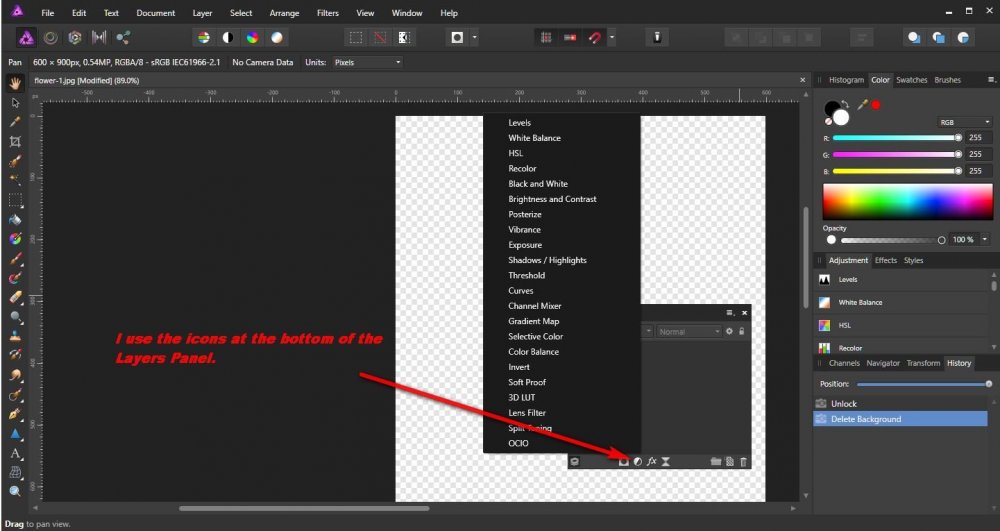Click the Layer Effects fx icon
Image resolution: width=1000 pixels, height=531 pixels.
click(x=650, y=461)
